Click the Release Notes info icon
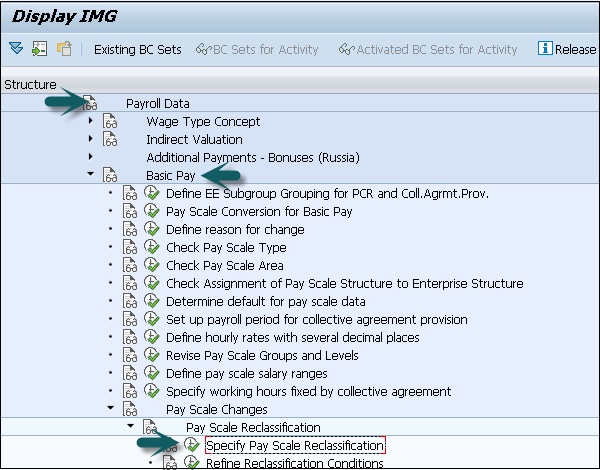600x470 pixels. [x=546, y=49]
